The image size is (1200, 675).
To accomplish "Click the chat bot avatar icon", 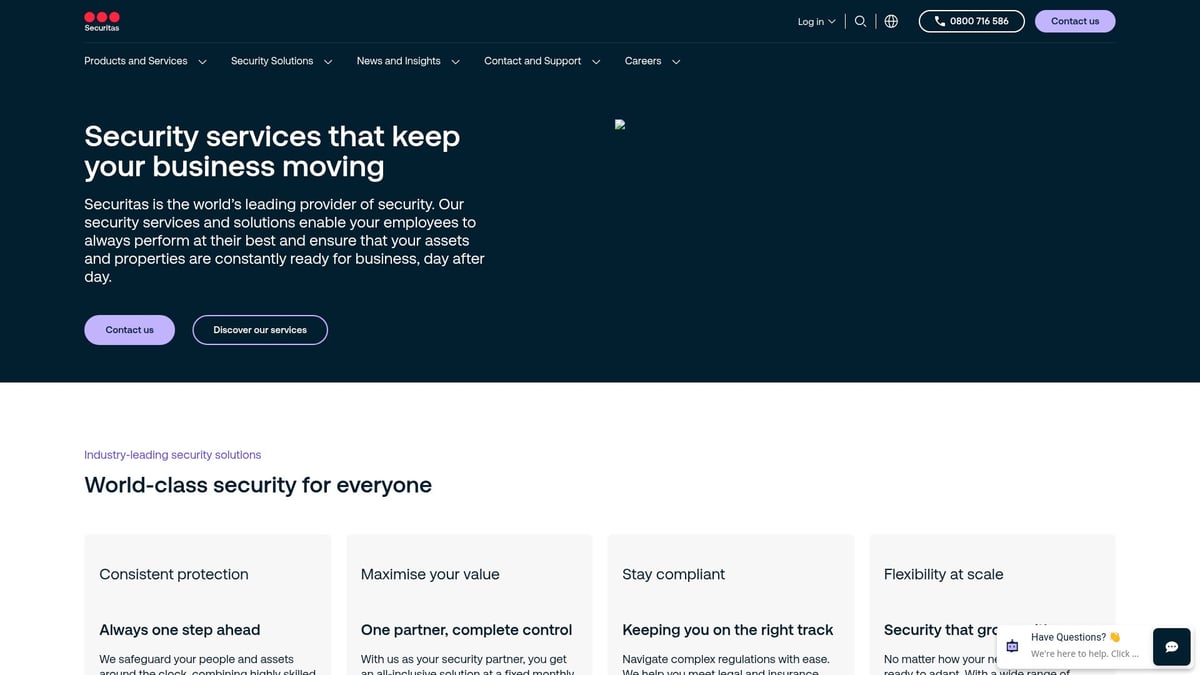I will click(1012, 646).
